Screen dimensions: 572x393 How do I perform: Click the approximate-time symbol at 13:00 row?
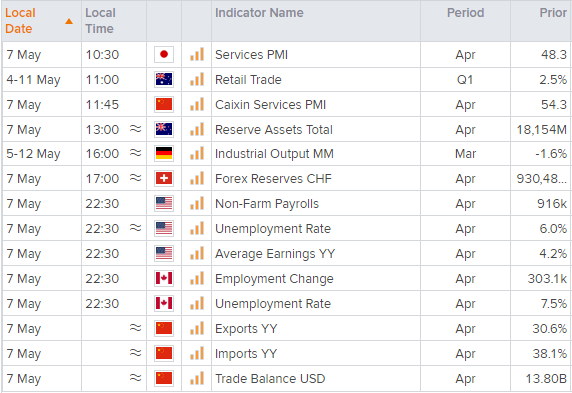pos(136,129)
